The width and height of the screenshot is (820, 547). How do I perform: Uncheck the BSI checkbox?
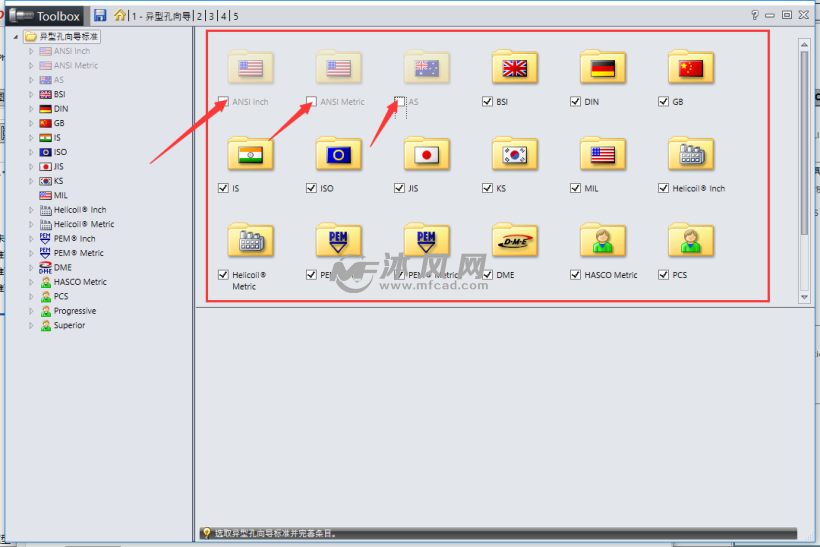tap(487, 101)
